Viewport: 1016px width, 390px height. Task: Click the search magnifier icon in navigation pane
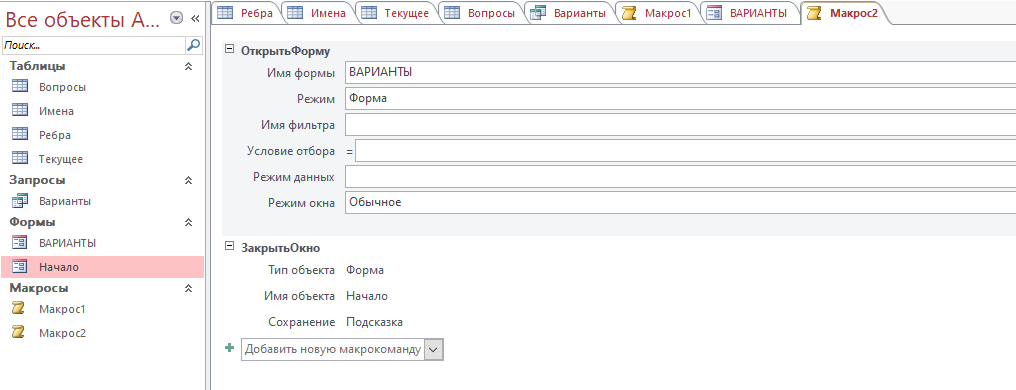point(193,45)
